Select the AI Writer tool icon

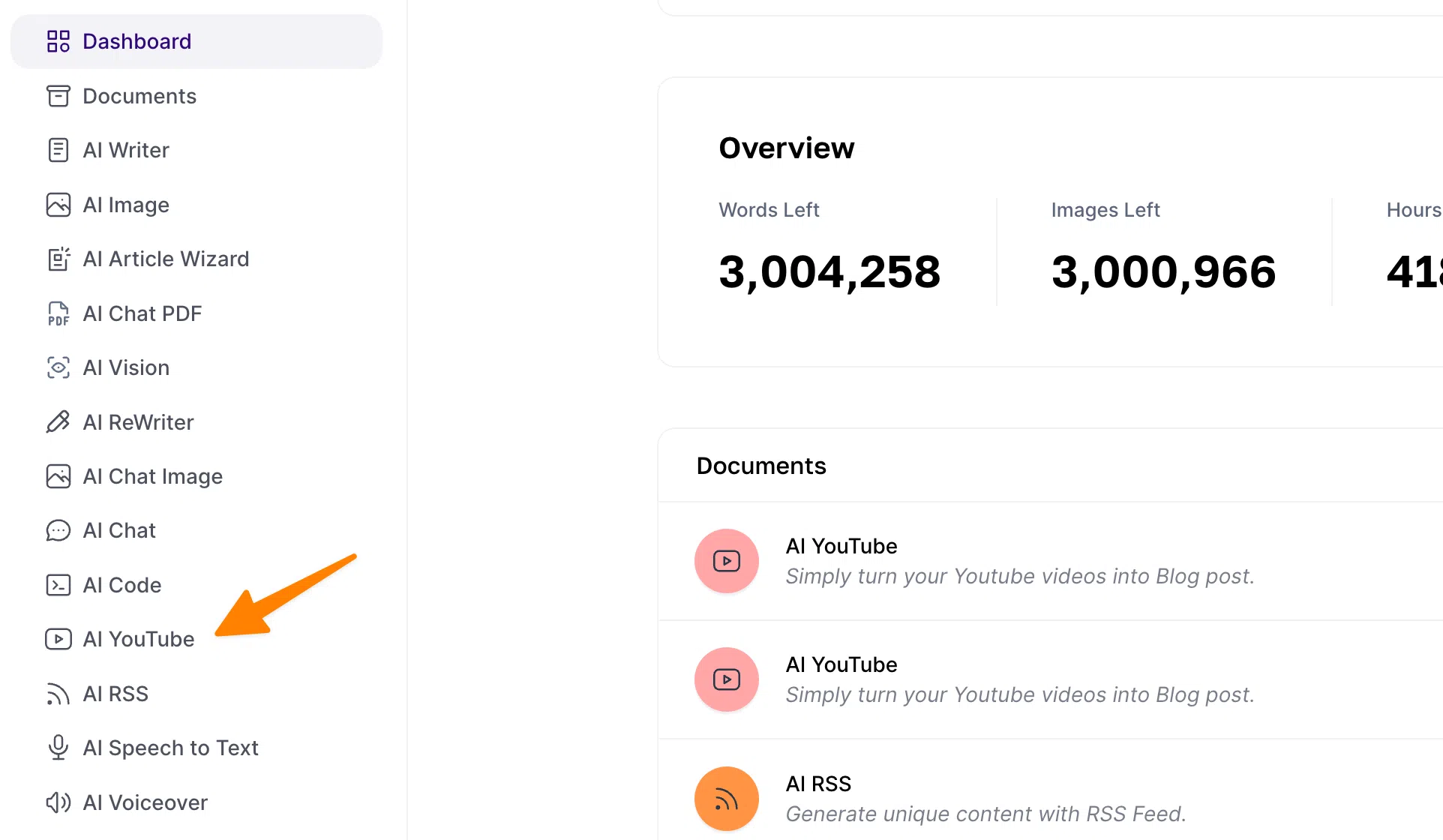[58, 150]
